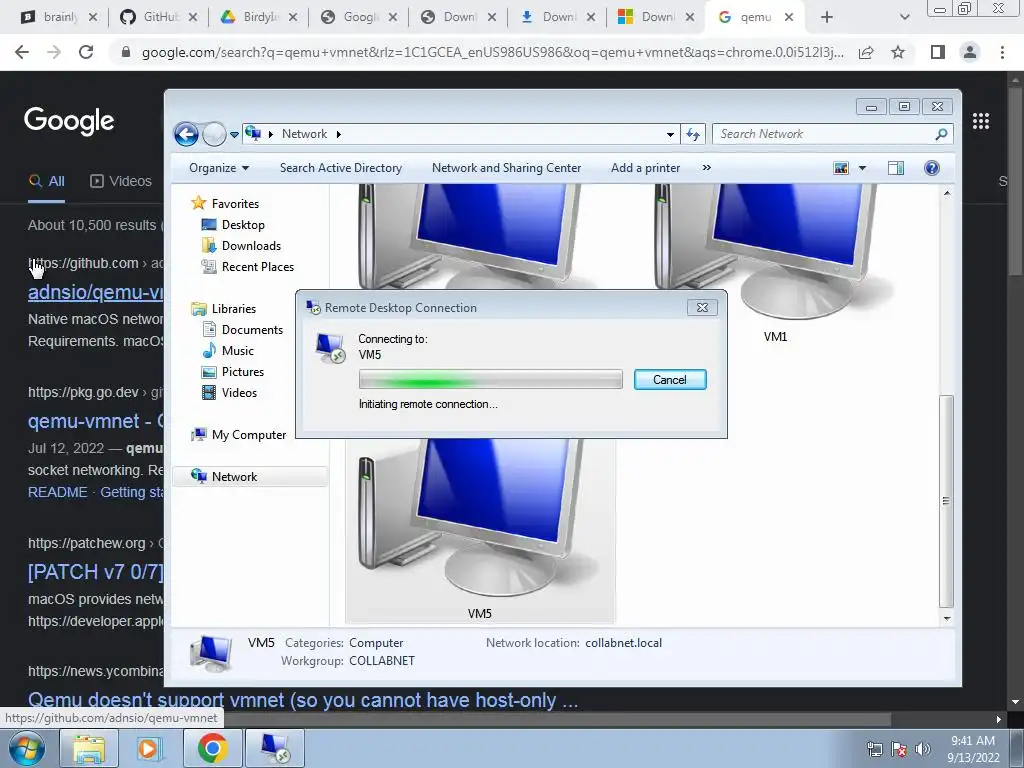Select the VM5 computer icon
Screen dimensions: 1024x768
coord(480,529)
